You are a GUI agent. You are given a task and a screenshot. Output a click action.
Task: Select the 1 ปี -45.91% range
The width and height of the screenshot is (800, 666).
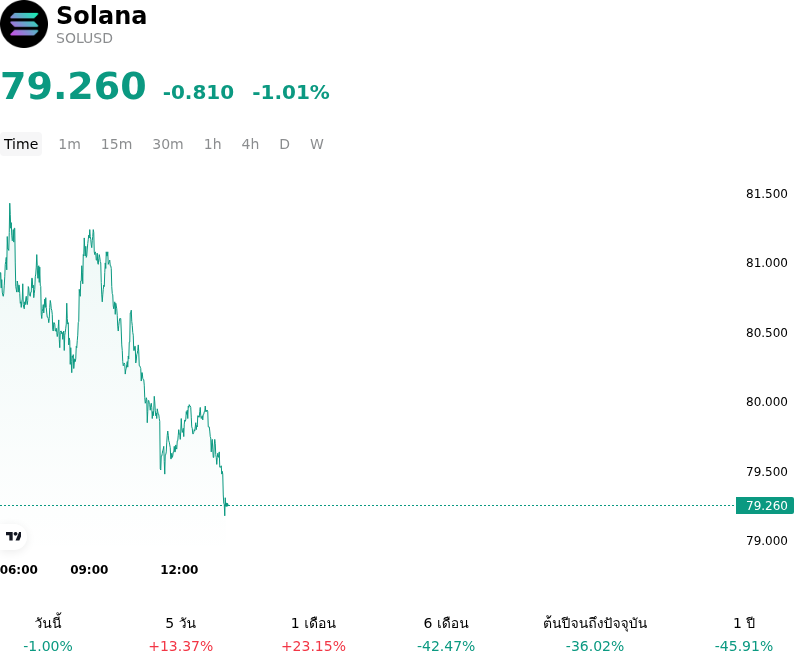click(744, 634)
